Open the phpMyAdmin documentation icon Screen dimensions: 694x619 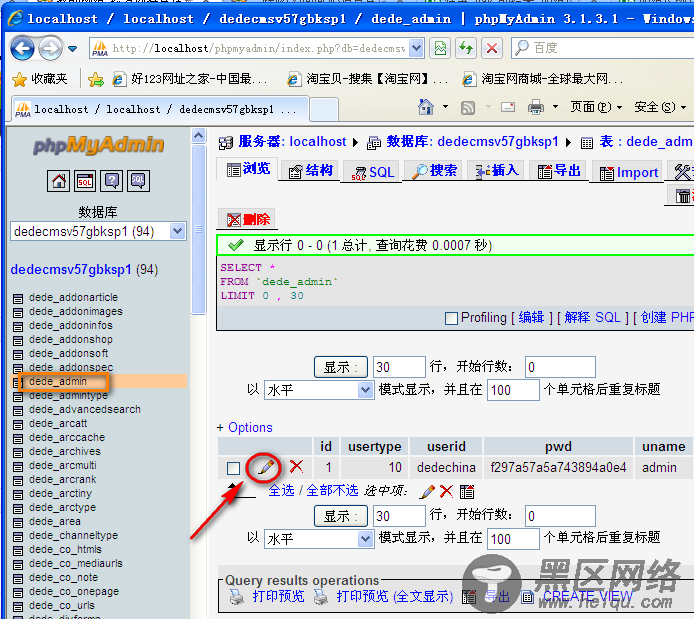point(112,181)
